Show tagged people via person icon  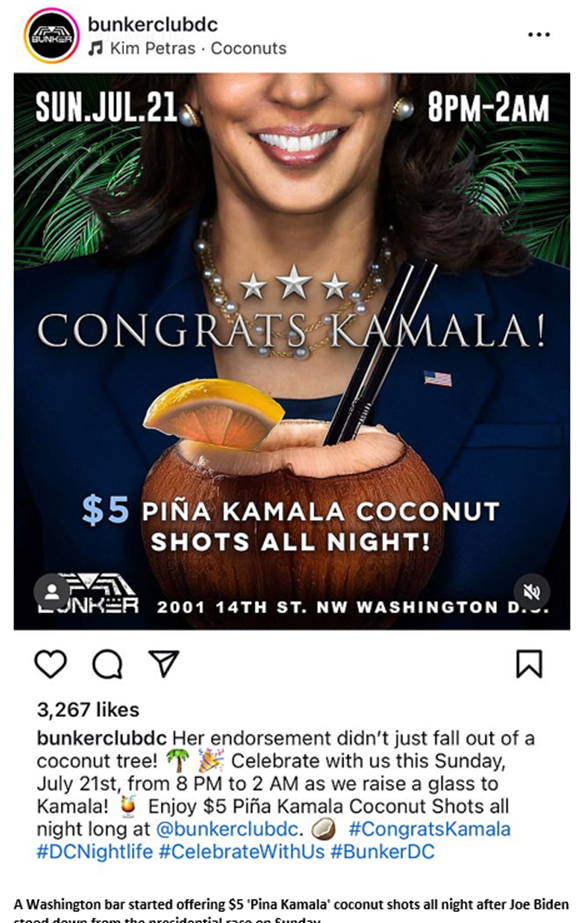pyautogui.click(x=52, y=592)
